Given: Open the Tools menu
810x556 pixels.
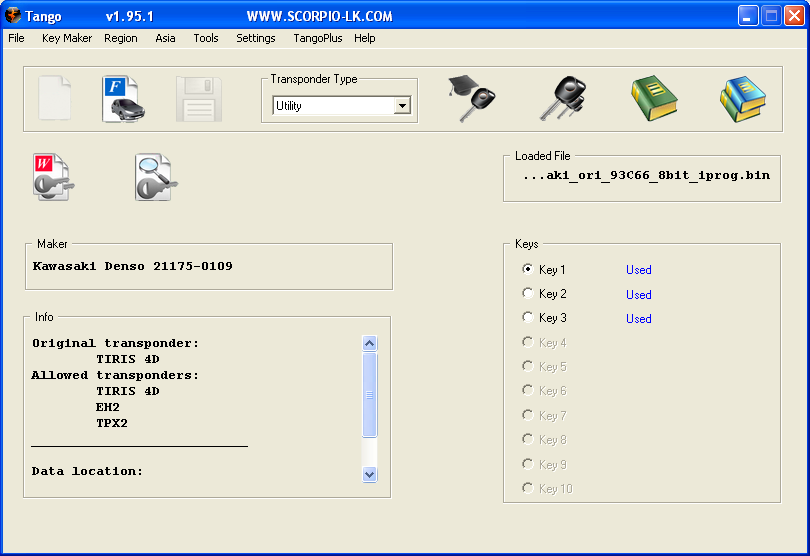Looking at the screenshot, I should [x=206, y=38].
